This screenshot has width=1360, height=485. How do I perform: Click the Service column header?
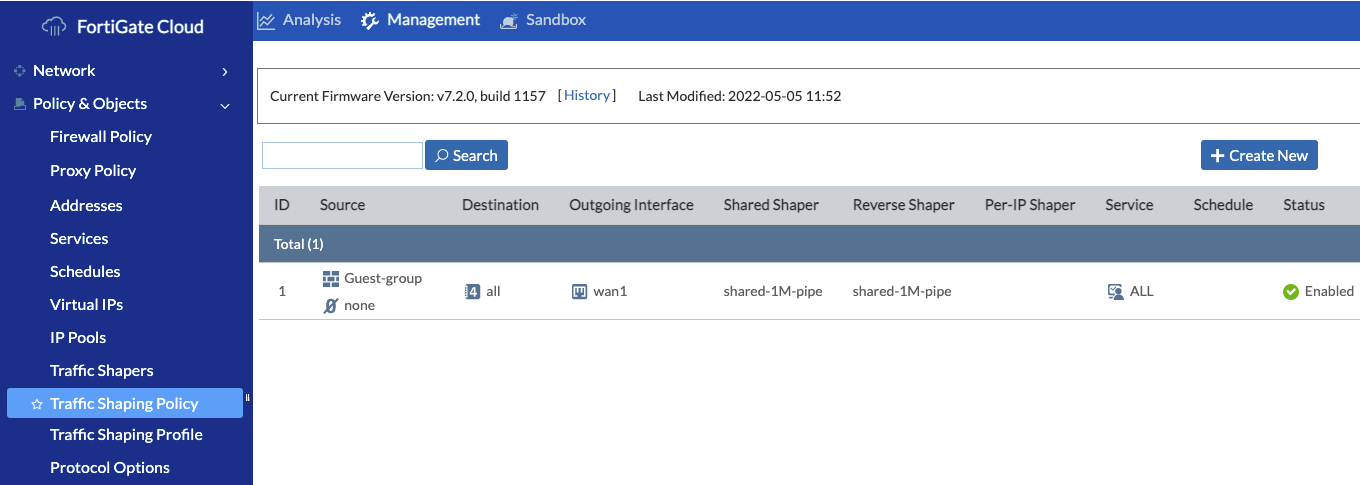(x=1129, y=205)
